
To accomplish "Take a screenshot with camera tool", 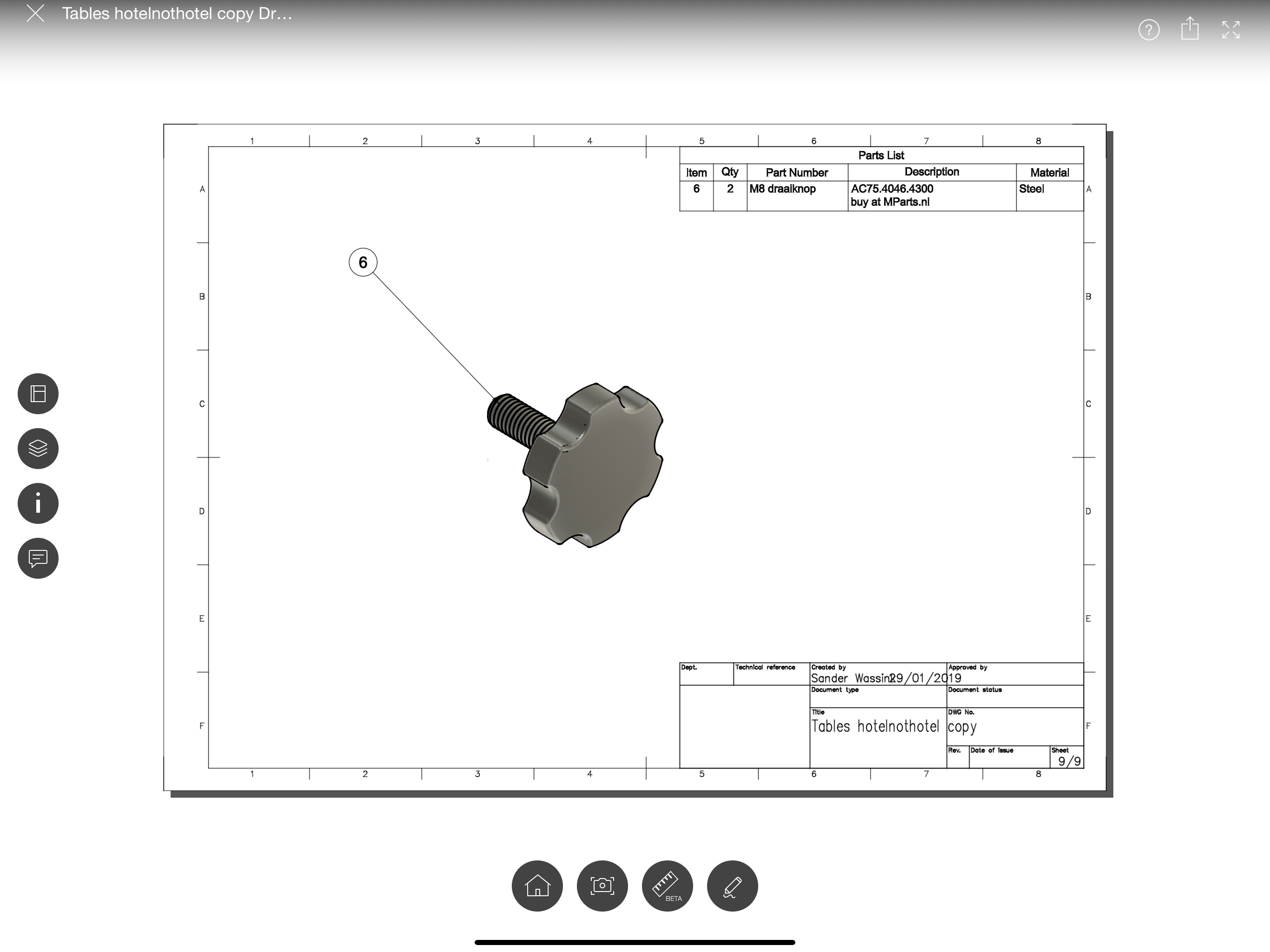I will pyautogui.click(x=602, y=886).
